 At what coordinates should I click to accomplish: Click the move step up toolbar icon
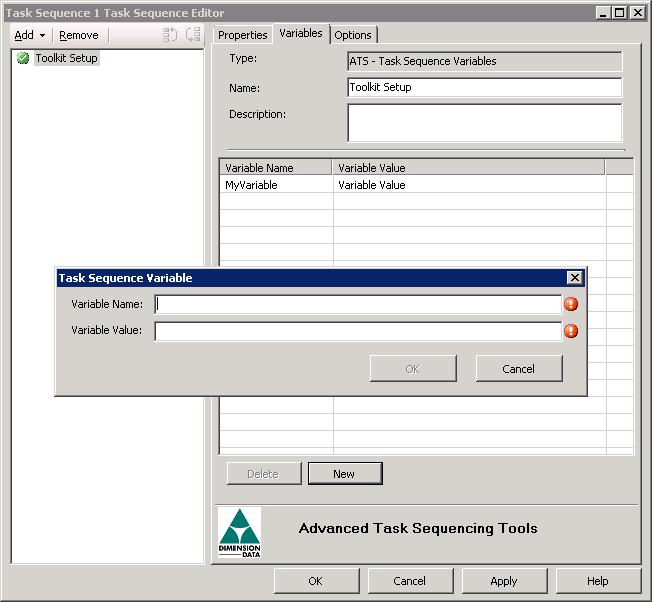click(x=170, y=35)
